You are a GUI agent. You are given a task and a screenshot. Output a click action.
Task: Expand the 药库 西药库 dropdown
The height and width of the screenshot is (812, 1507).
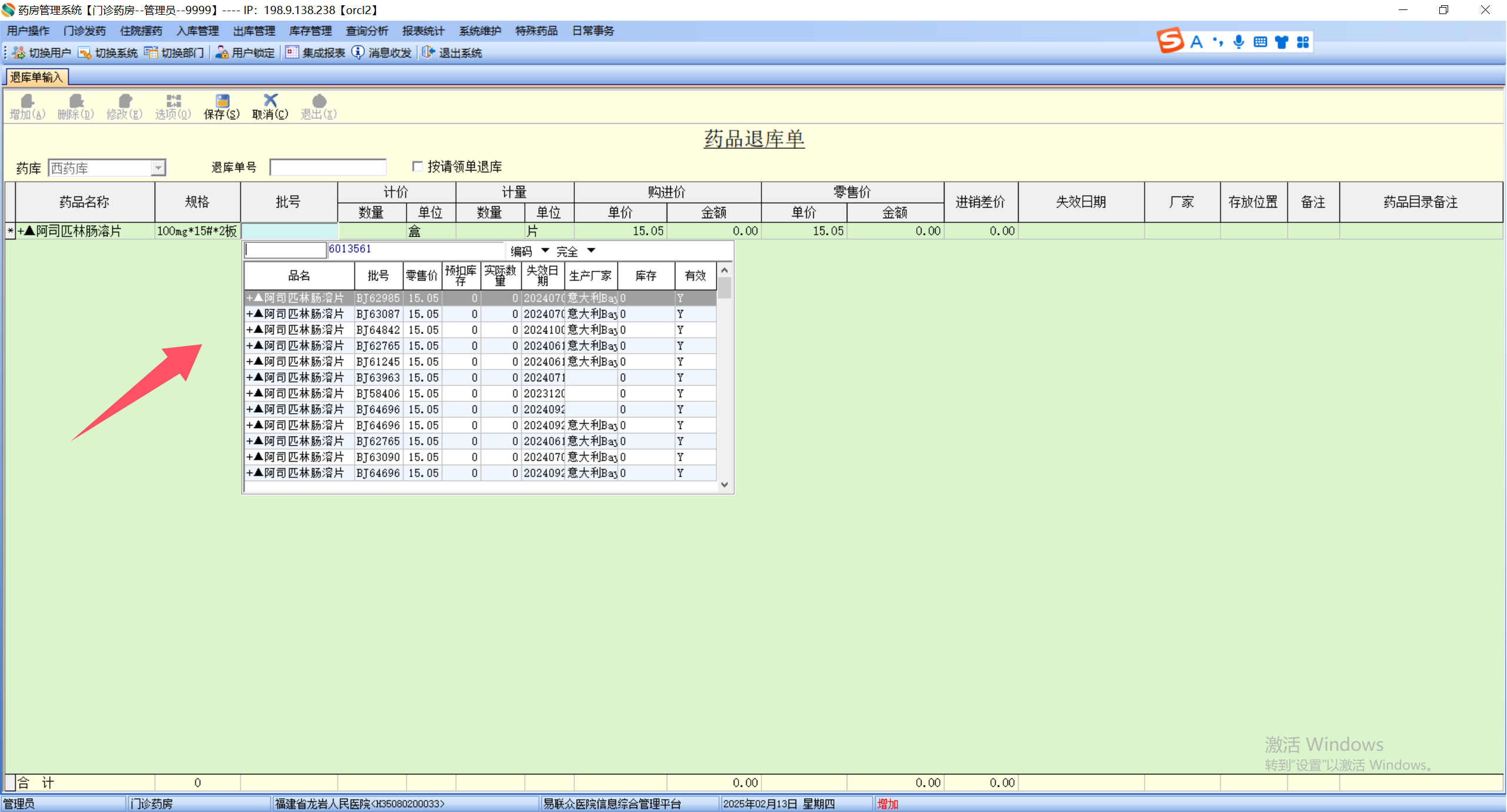(x=158, y=168)
